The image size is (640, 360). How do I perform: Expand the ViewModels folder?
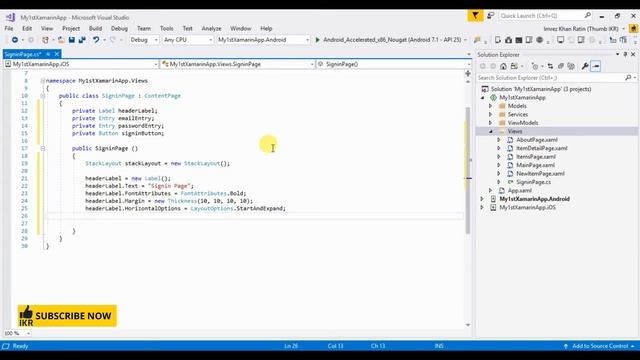(x=491, y=123)
